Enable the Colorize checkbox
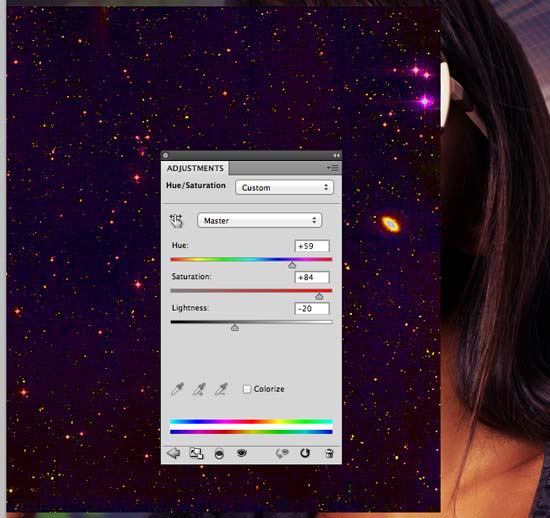The image size is (550, 518). coord(247,389)
